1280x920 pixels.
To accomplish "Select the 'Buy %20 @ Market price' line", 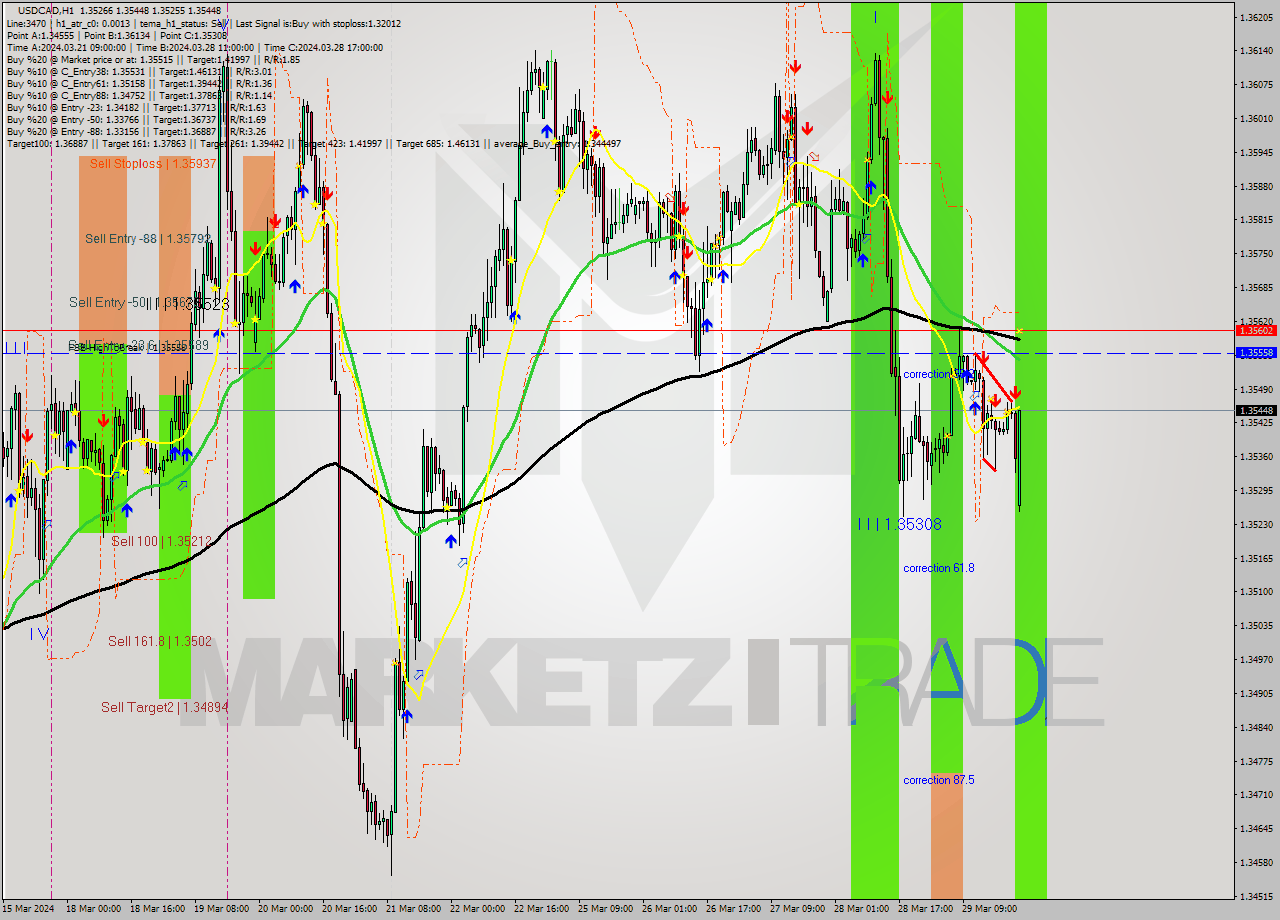I will [x=152, y=59].
